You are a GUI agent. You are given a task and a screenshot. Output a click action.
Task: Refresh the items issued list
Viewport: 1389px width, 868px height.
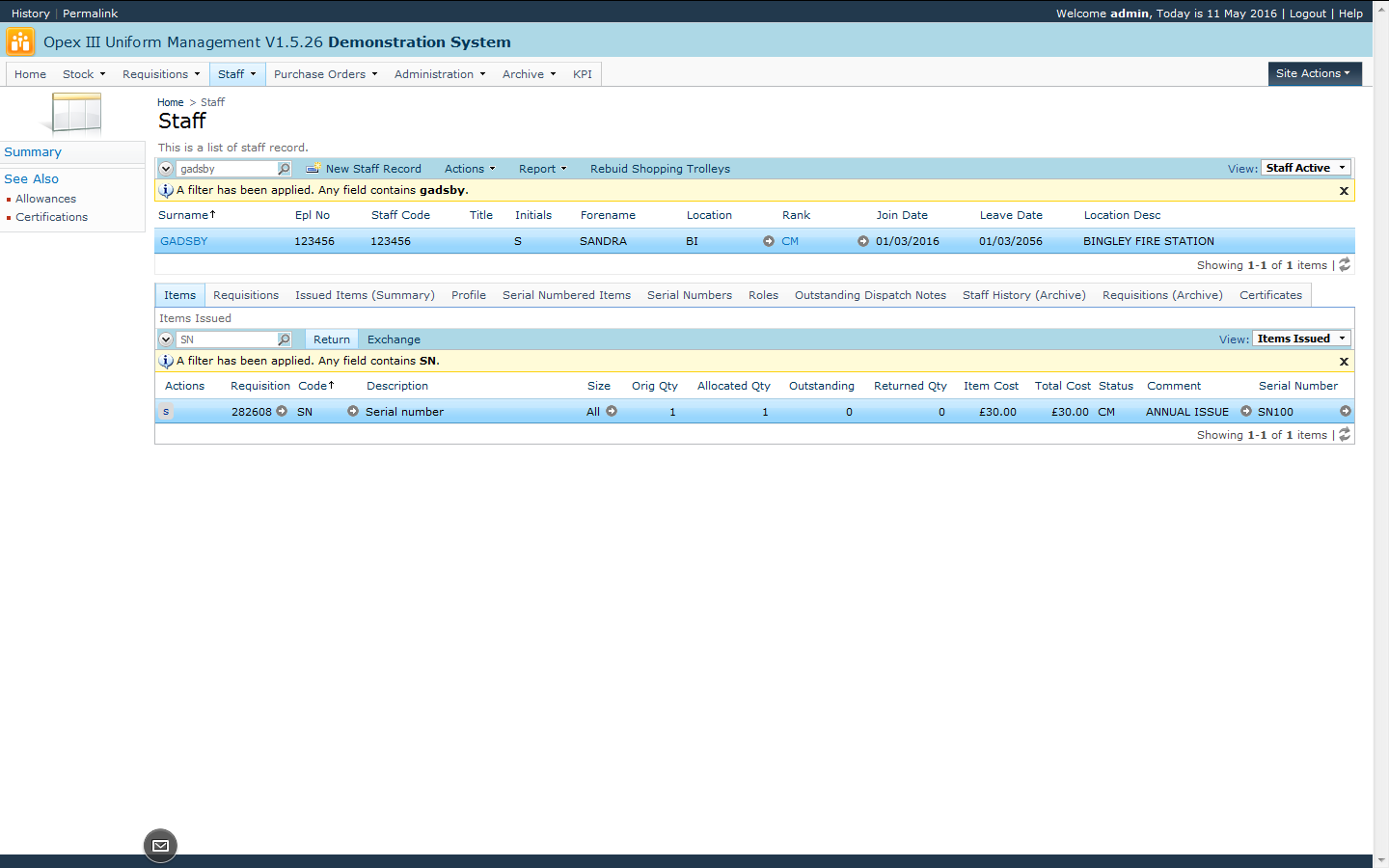click(1345, 435)
